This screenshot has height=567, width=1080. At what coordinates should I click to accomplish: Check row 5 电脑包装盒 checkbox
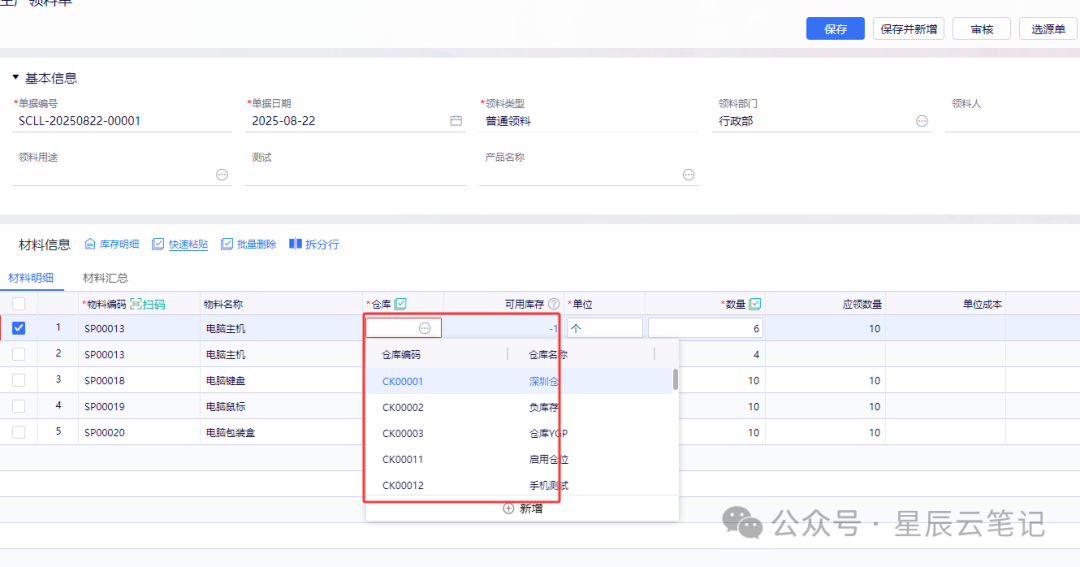tap(19, 433)
